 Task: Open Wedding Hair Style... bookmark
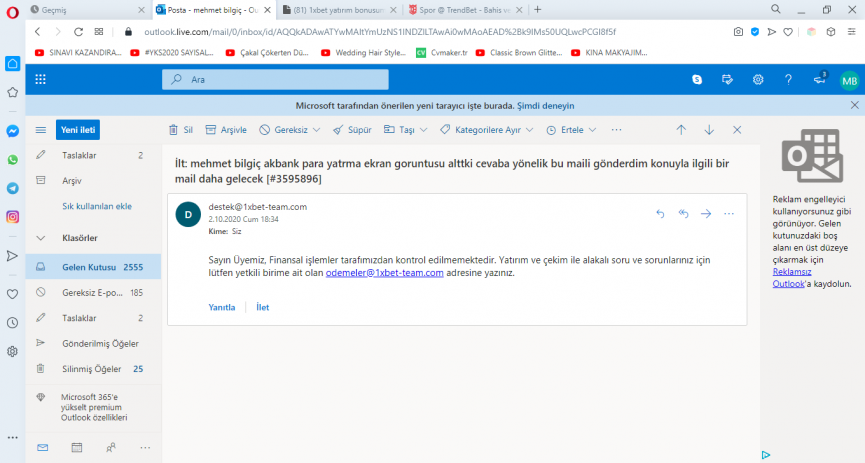(363, 53)
